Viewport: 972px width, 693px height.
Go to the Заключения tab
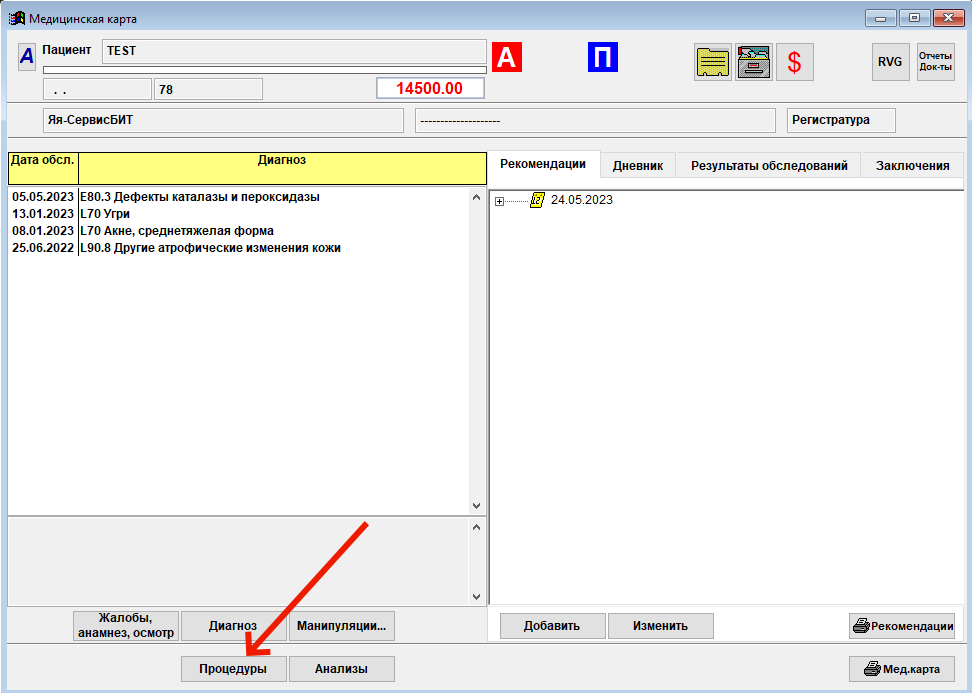[x=912, y=166]
